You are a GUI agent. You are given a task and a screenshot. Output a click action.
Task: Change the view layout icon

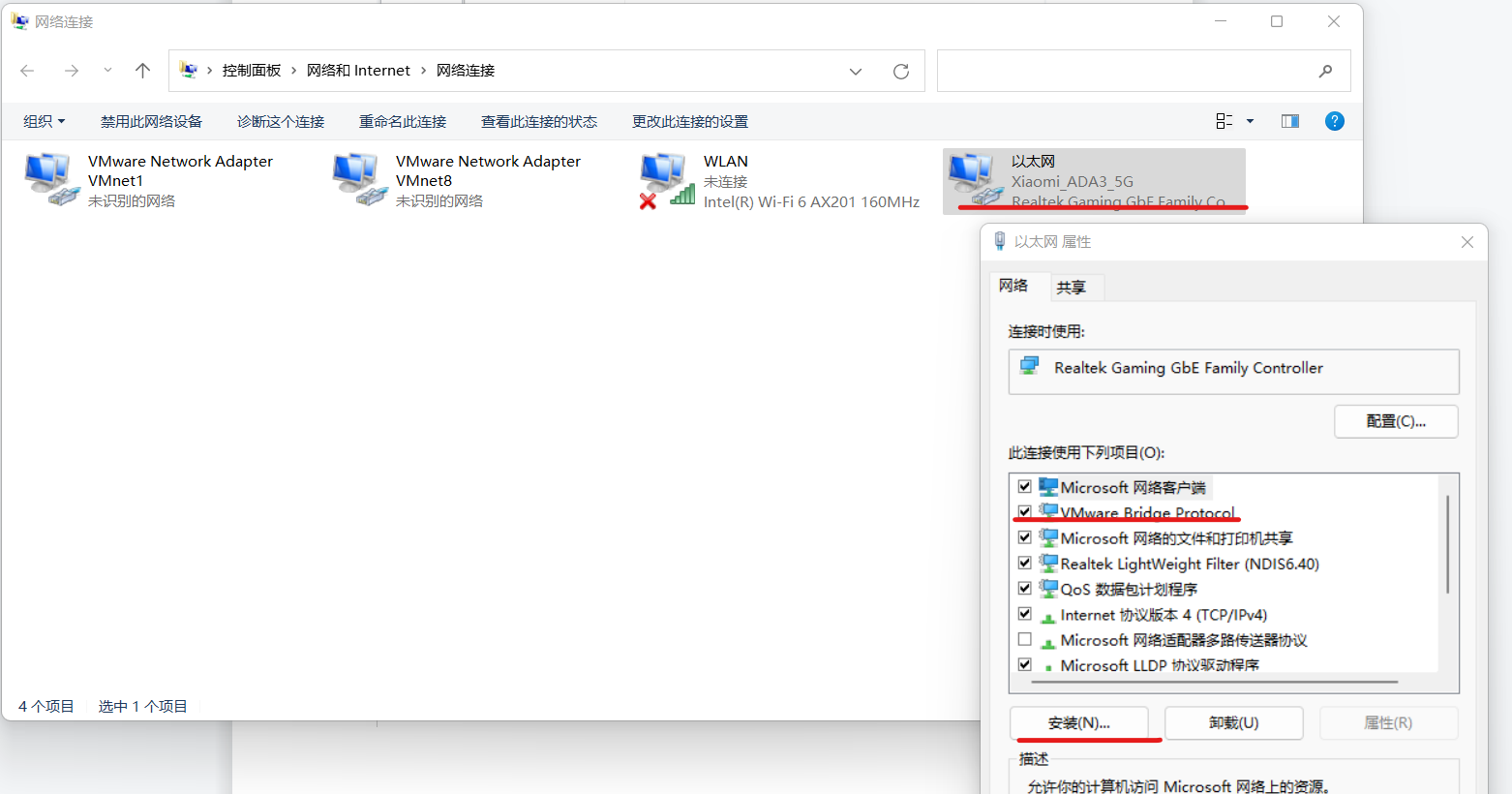pos(1225,121)
